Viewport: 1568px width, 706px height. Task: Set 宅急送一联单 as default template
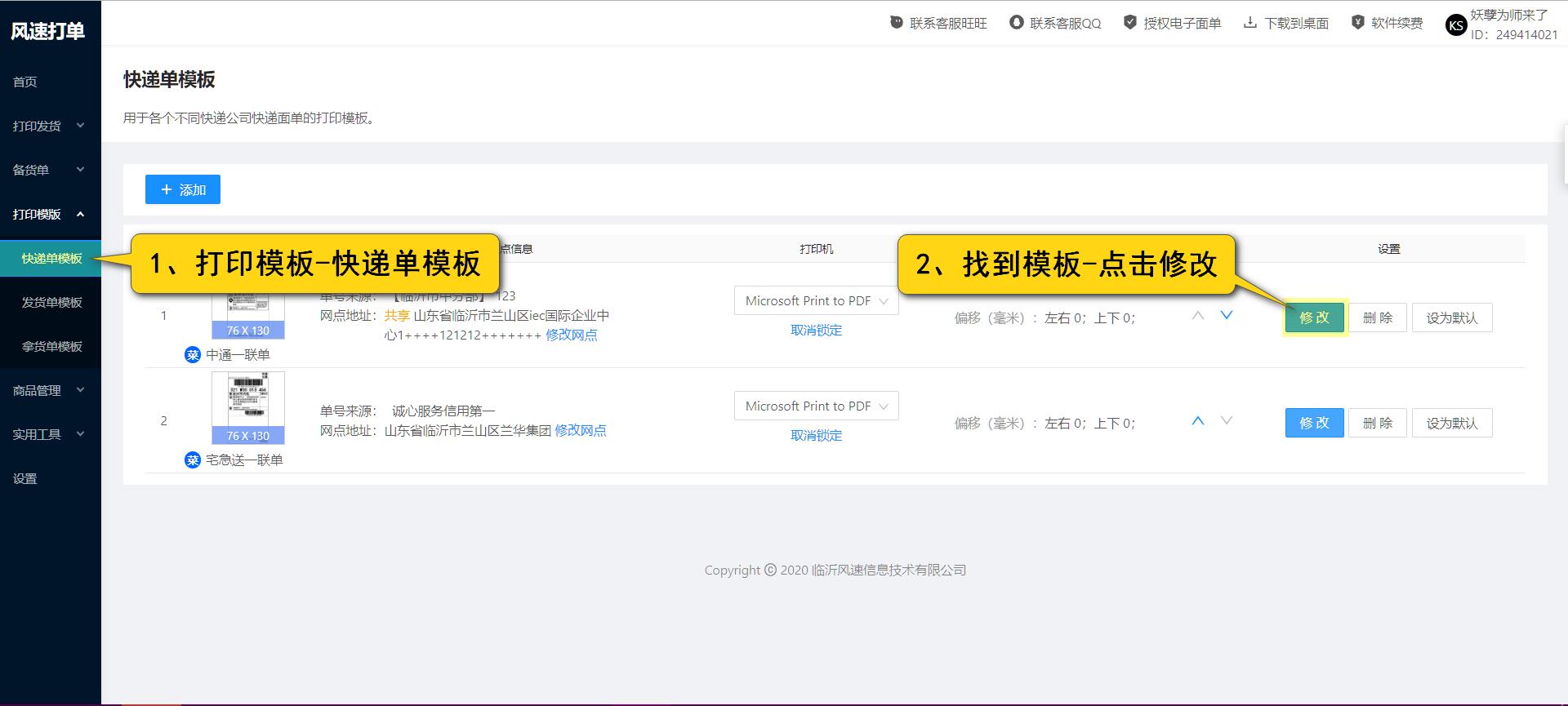click(1452, 423)
